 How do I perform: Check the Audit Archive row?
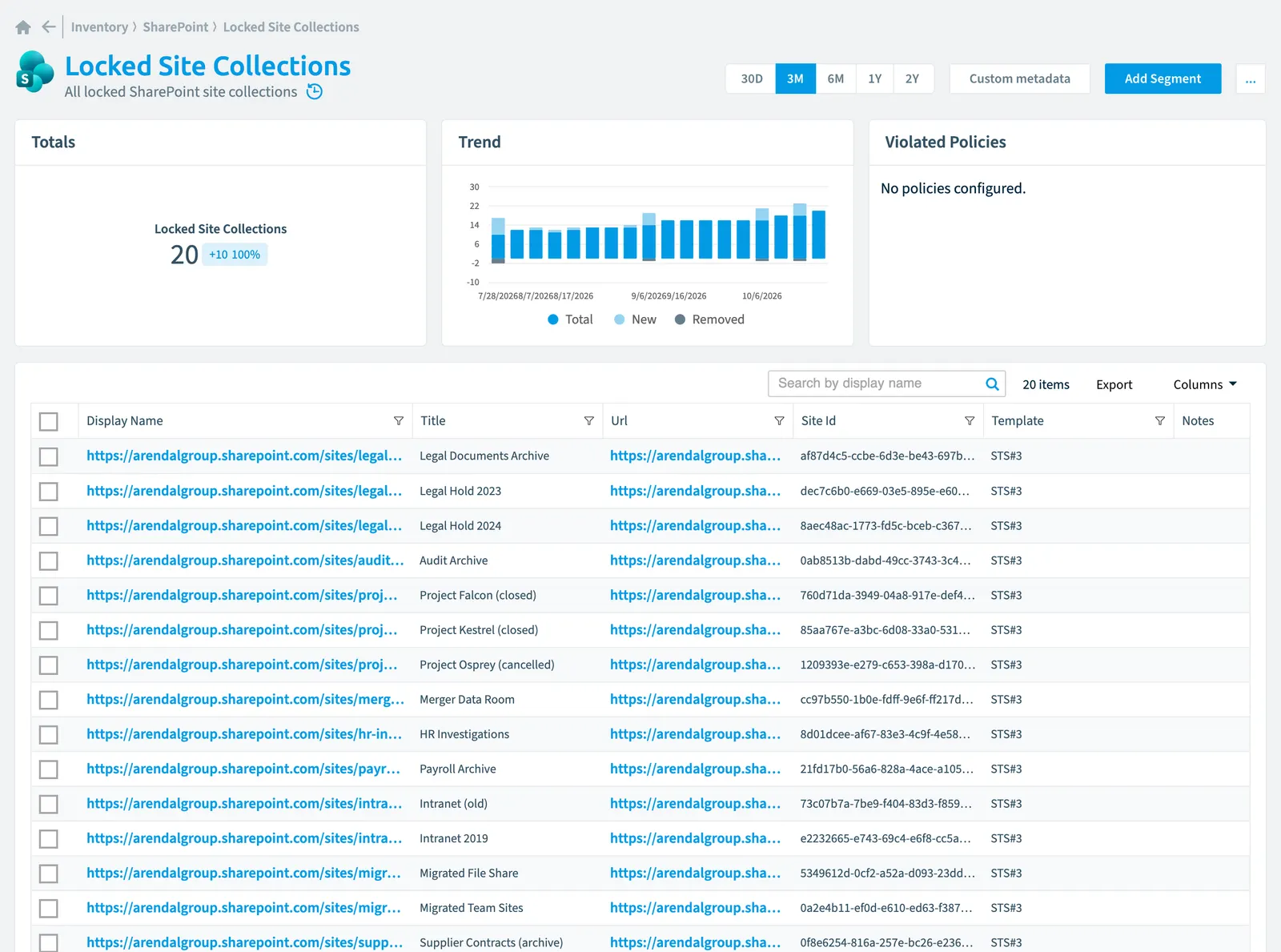pyautogui.click(x=49, y=560)
